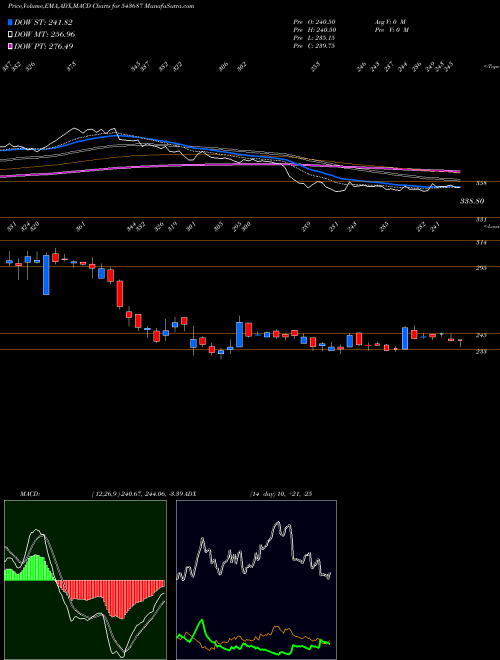
Task: Click the large red candlestick in the decline
Action: (x=120, y=293)
